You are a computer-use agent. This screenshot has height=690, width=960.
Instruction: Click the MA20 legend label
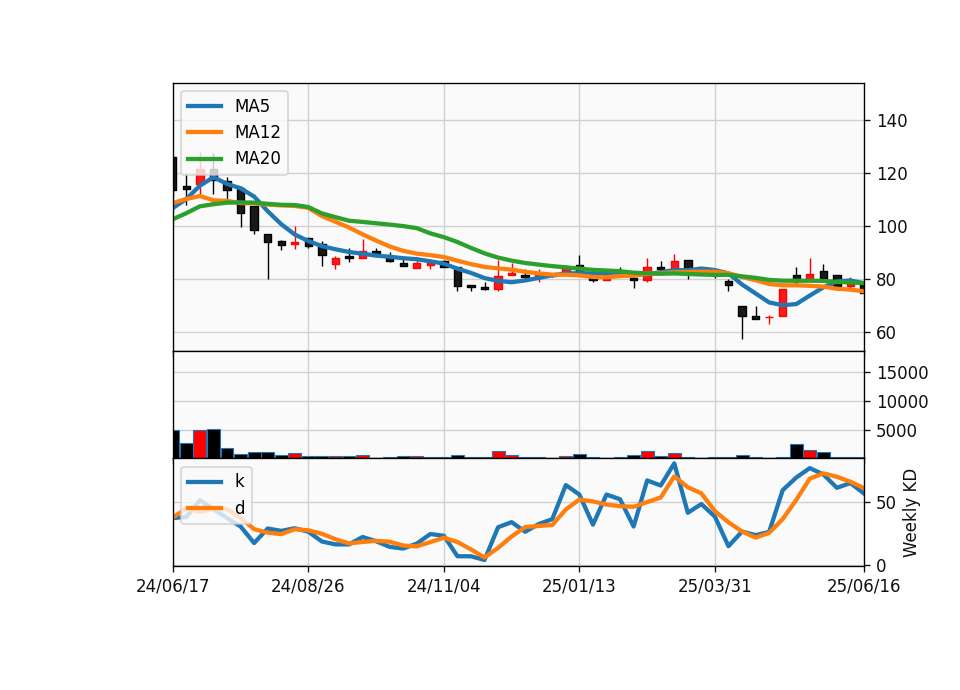[257, 158]
